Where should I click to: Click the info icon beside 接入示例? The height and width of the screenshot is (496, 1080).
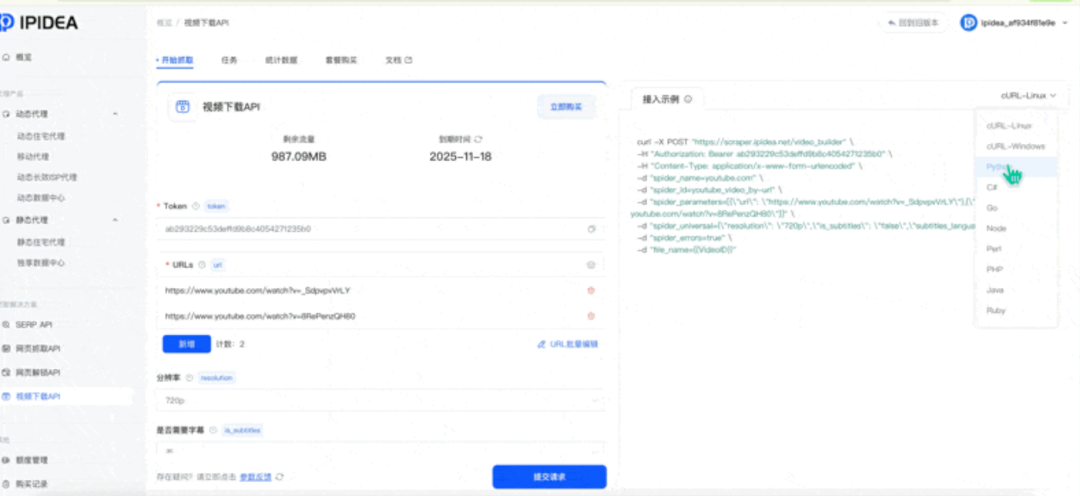coord(688,99)
